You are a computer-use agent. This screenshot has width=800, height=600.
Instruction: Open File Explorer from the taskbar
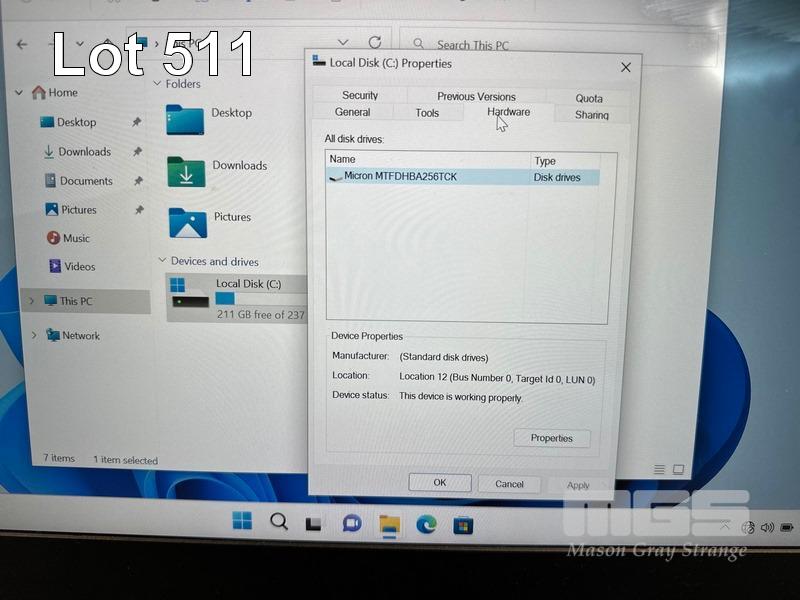point(389,524)
